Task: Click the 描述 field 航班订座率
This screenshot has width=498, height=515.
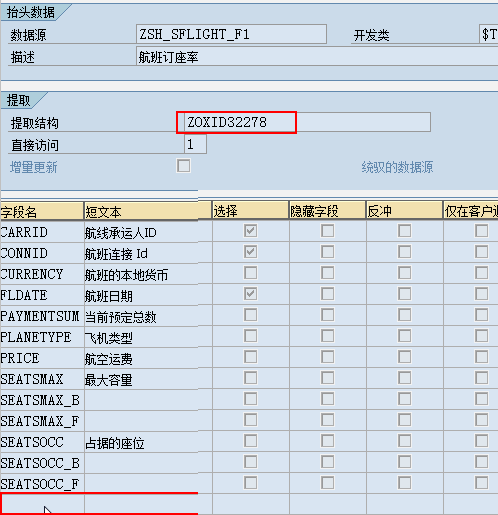Action: click(317, 56)
